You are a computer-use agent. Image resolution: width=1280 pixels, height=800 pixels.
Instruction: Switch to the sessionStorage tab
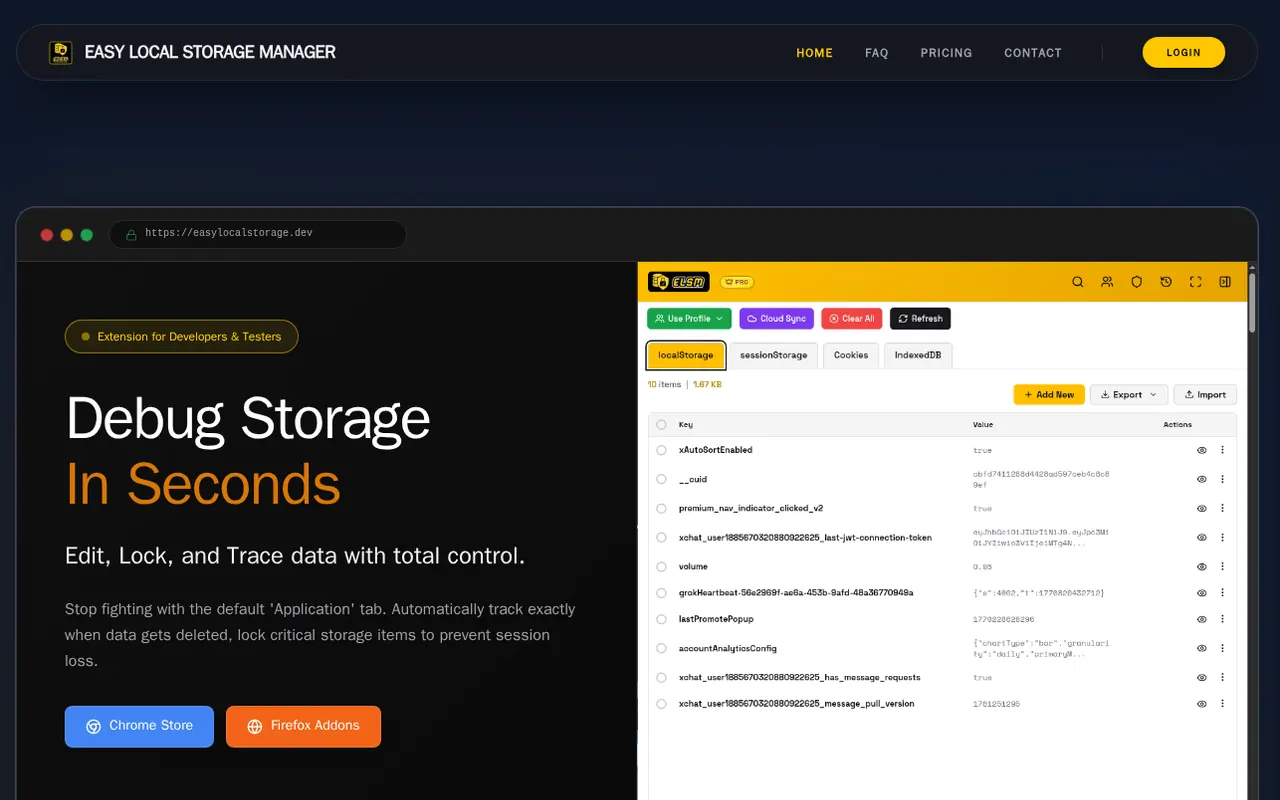pyautogui.click(x=774, y=355)
